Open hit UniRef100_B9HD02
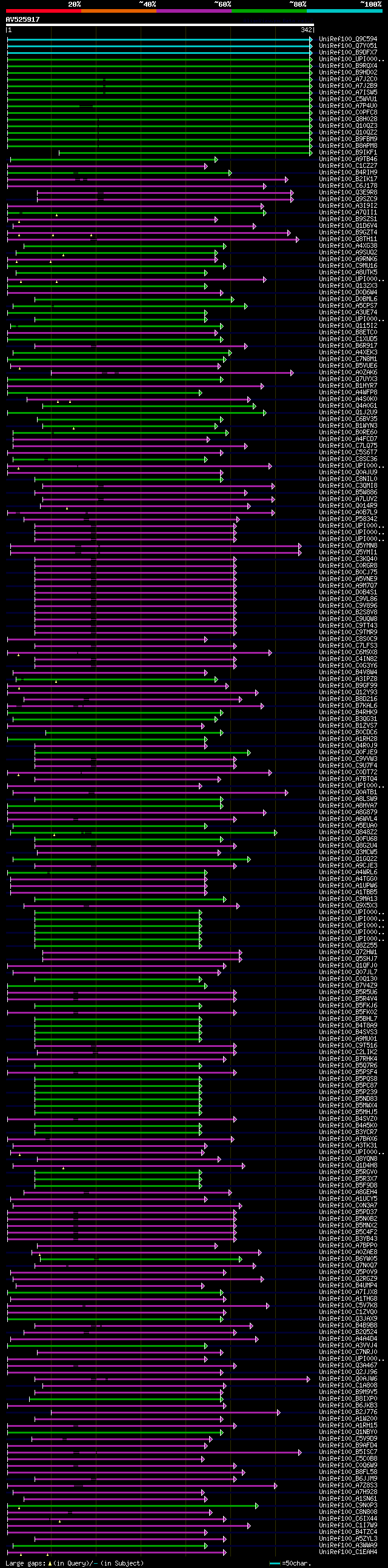 pyautogui.click(x=348, y=73)
